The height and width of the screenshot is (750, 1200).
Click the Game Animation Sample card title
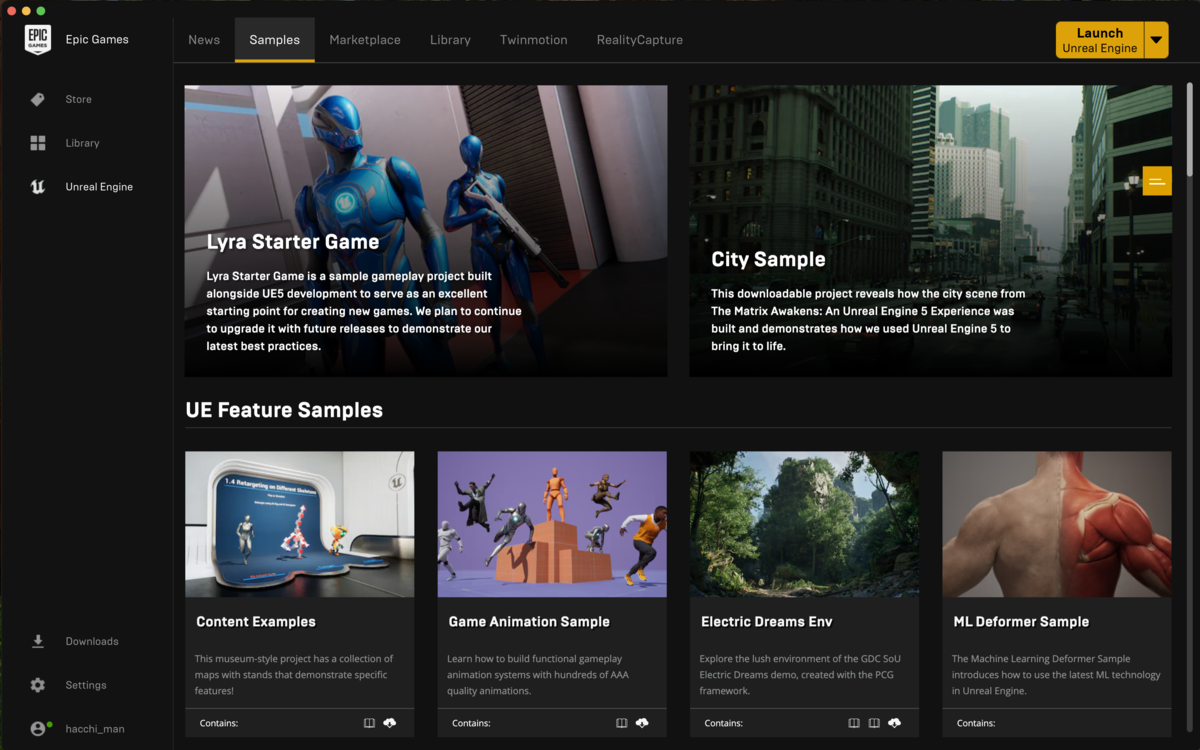pyautogui.click(x=529, y=622)
